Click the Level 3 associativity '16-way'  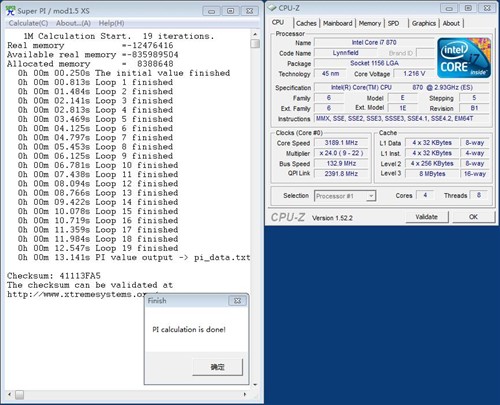coord(475,174)
